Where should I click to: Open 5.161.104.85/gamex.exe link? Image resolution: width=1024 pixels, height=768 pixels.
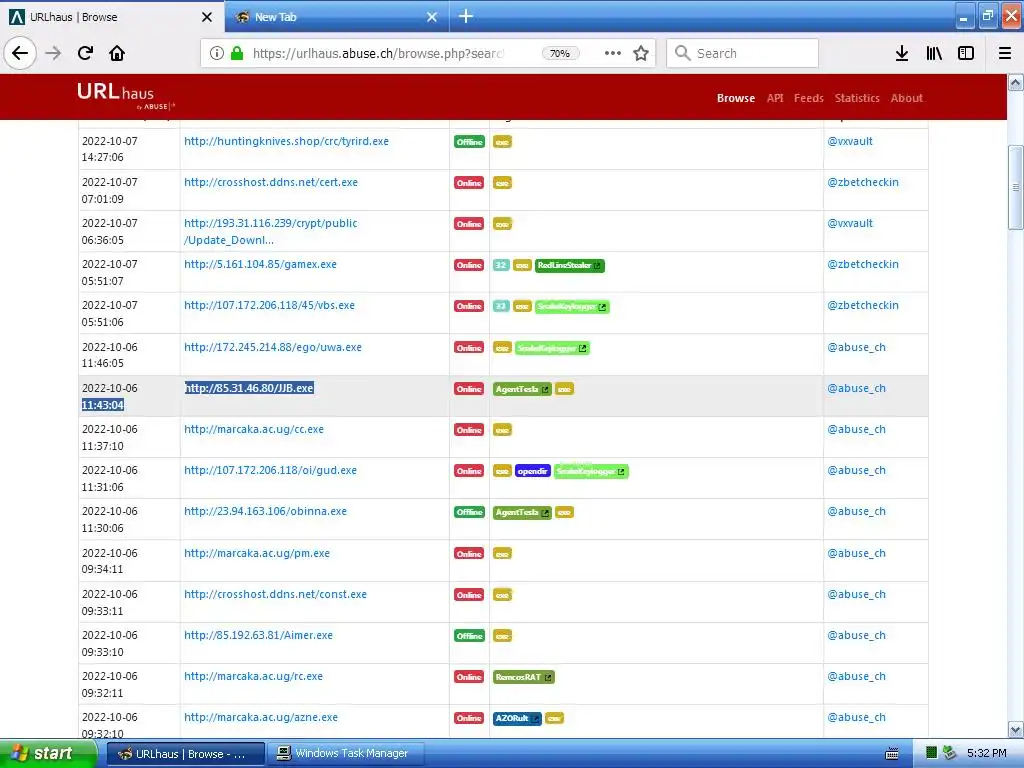click(261, 264)
